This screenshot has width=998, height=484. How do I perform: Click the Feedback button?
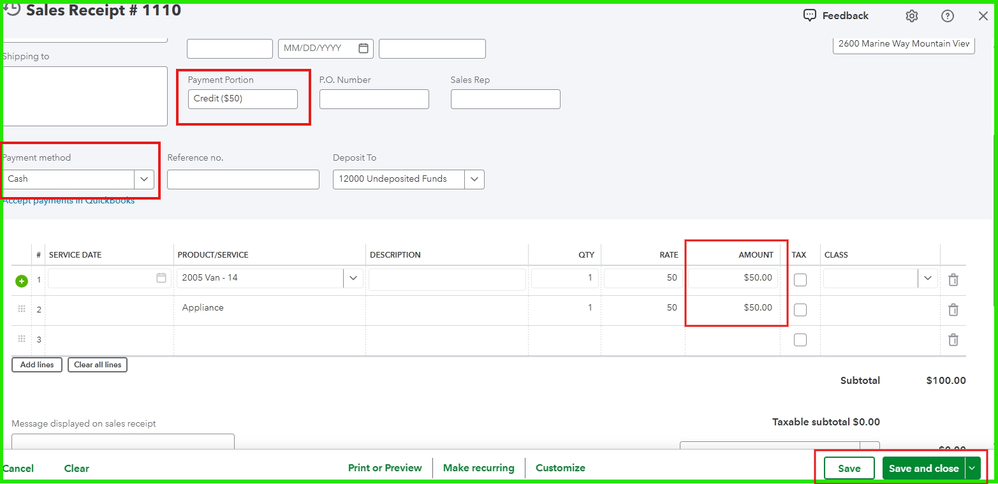(836, 15)
